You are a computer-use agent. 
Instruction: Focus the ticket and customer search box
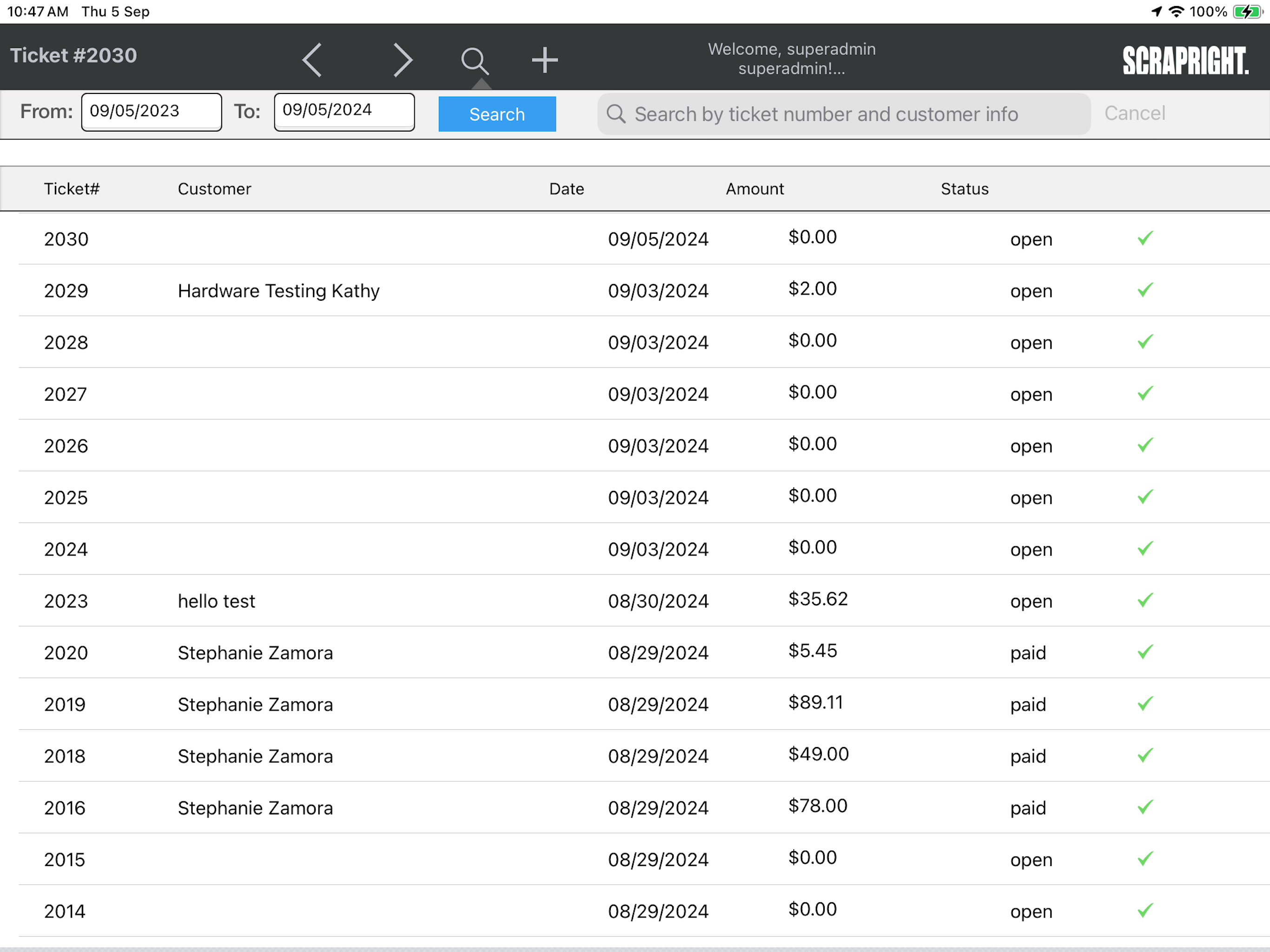[843, 114]
